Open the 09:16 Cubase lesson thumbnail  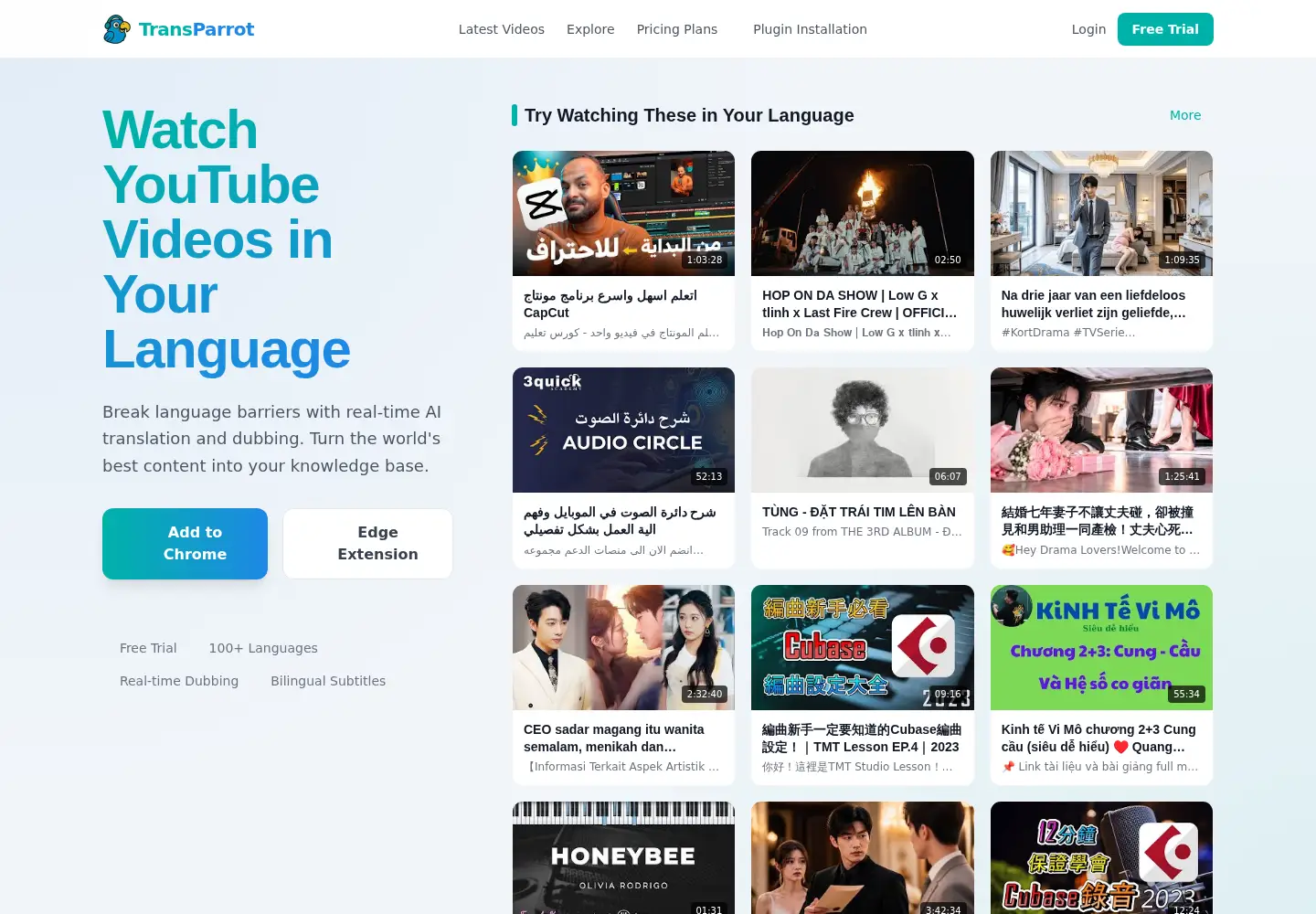pos(863,647)
